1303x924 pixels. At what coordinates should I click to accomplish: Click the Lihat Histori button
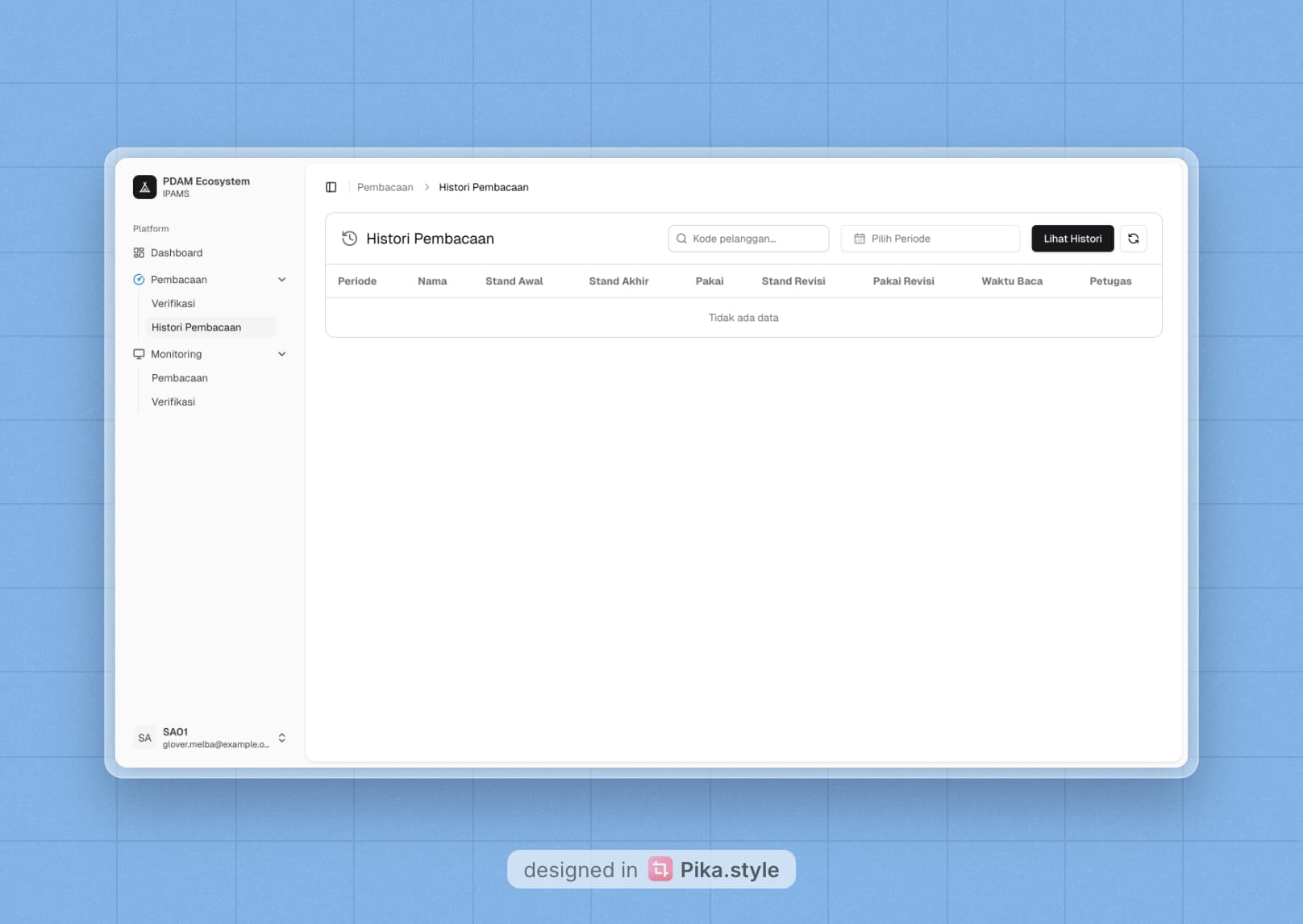(1072, 239)
